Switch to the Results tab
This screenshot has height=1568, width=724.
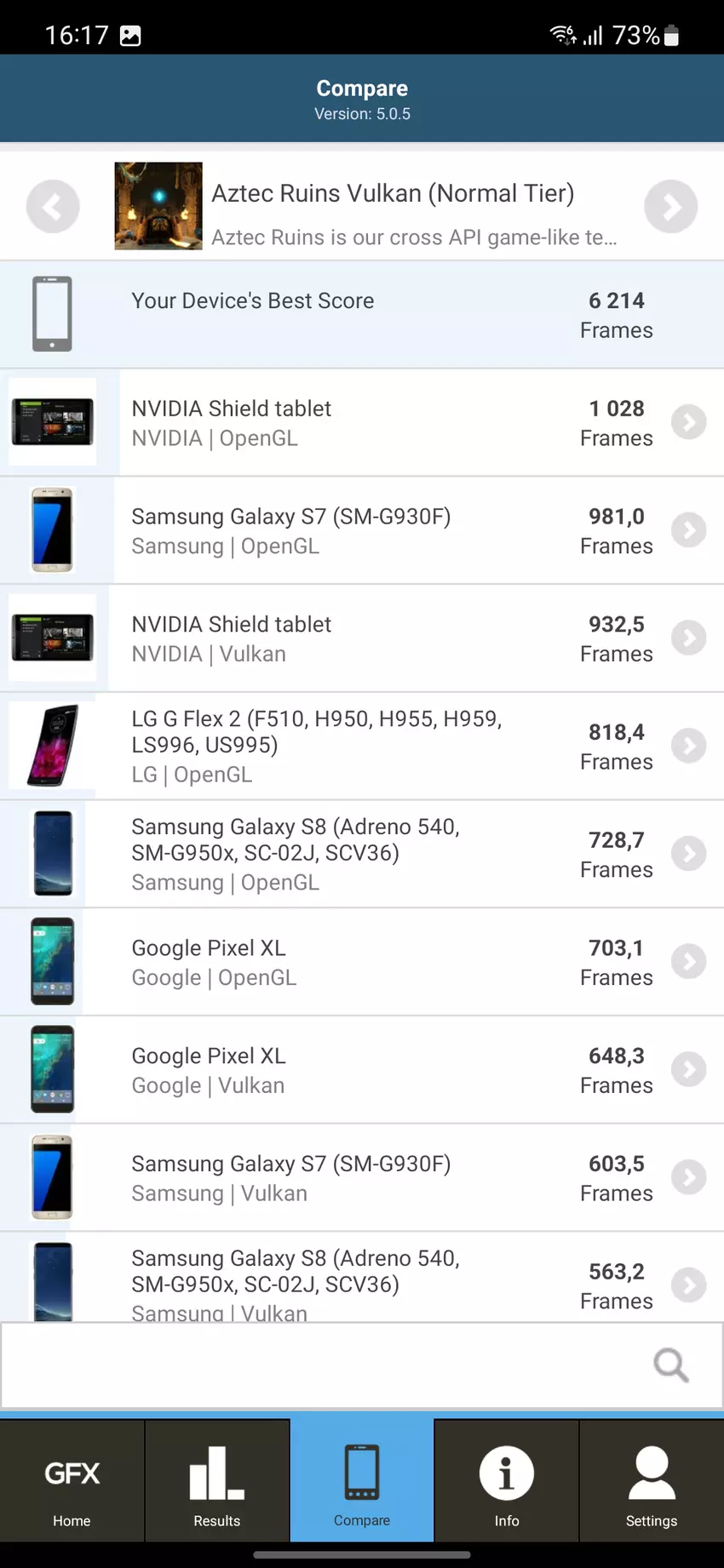(x=217, y=1482)
